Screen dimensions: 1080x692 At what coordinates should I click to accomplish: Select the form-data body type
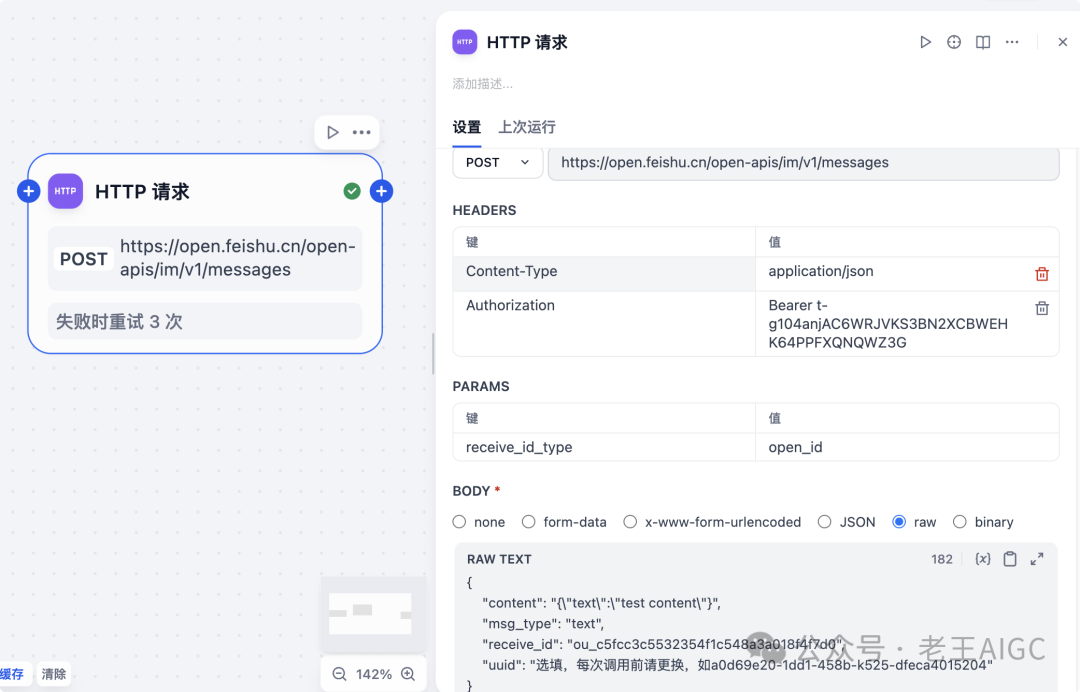point(528,522)
